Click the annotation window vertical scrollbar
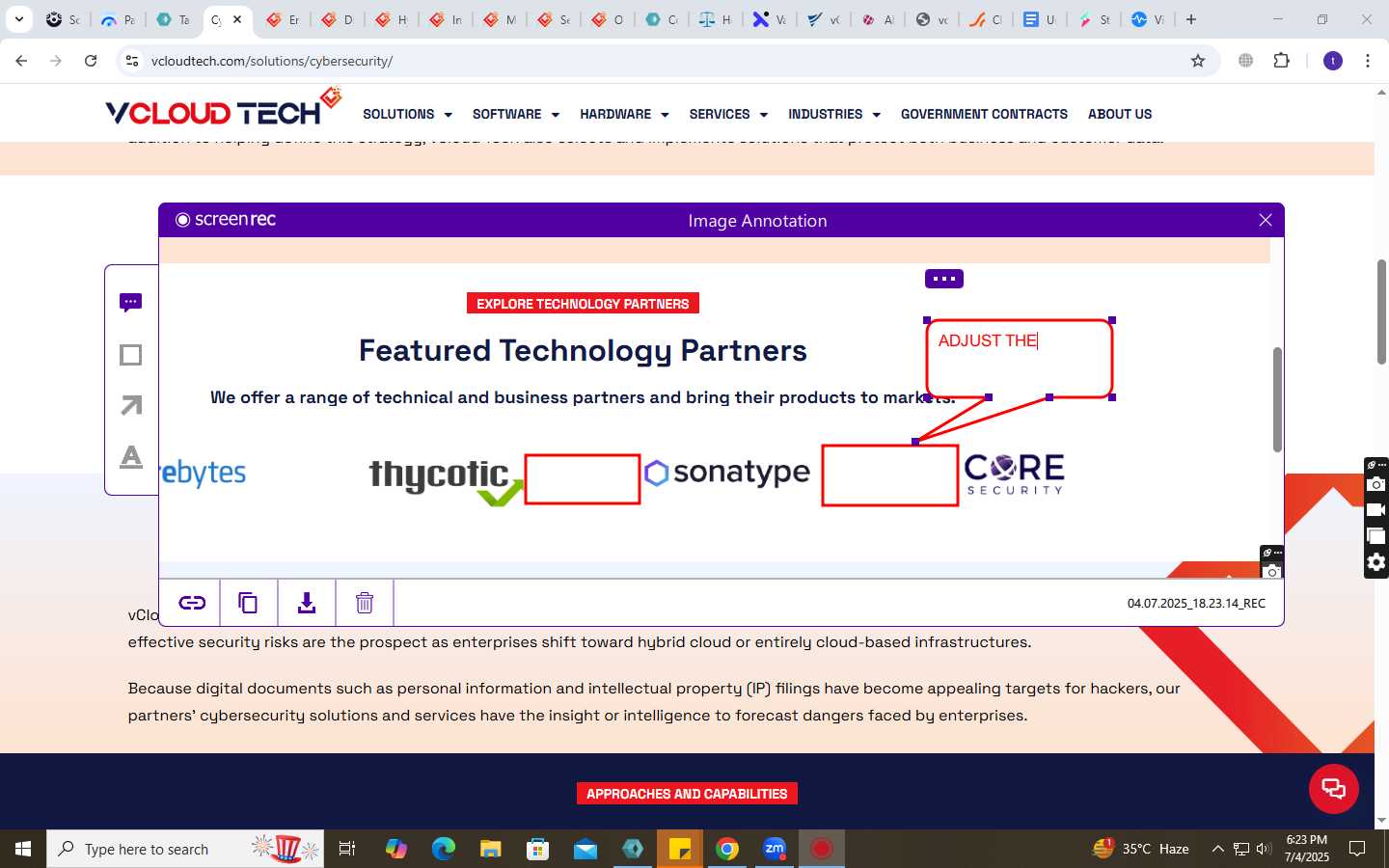 (1277, 399)
